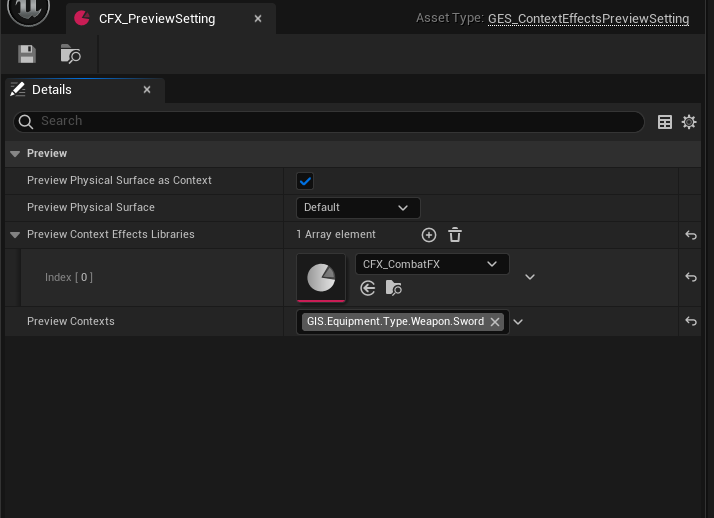Screen dimensions: 714x518
Task: Click the Preview Physical Surface as Context label
Action: (119, 181)
